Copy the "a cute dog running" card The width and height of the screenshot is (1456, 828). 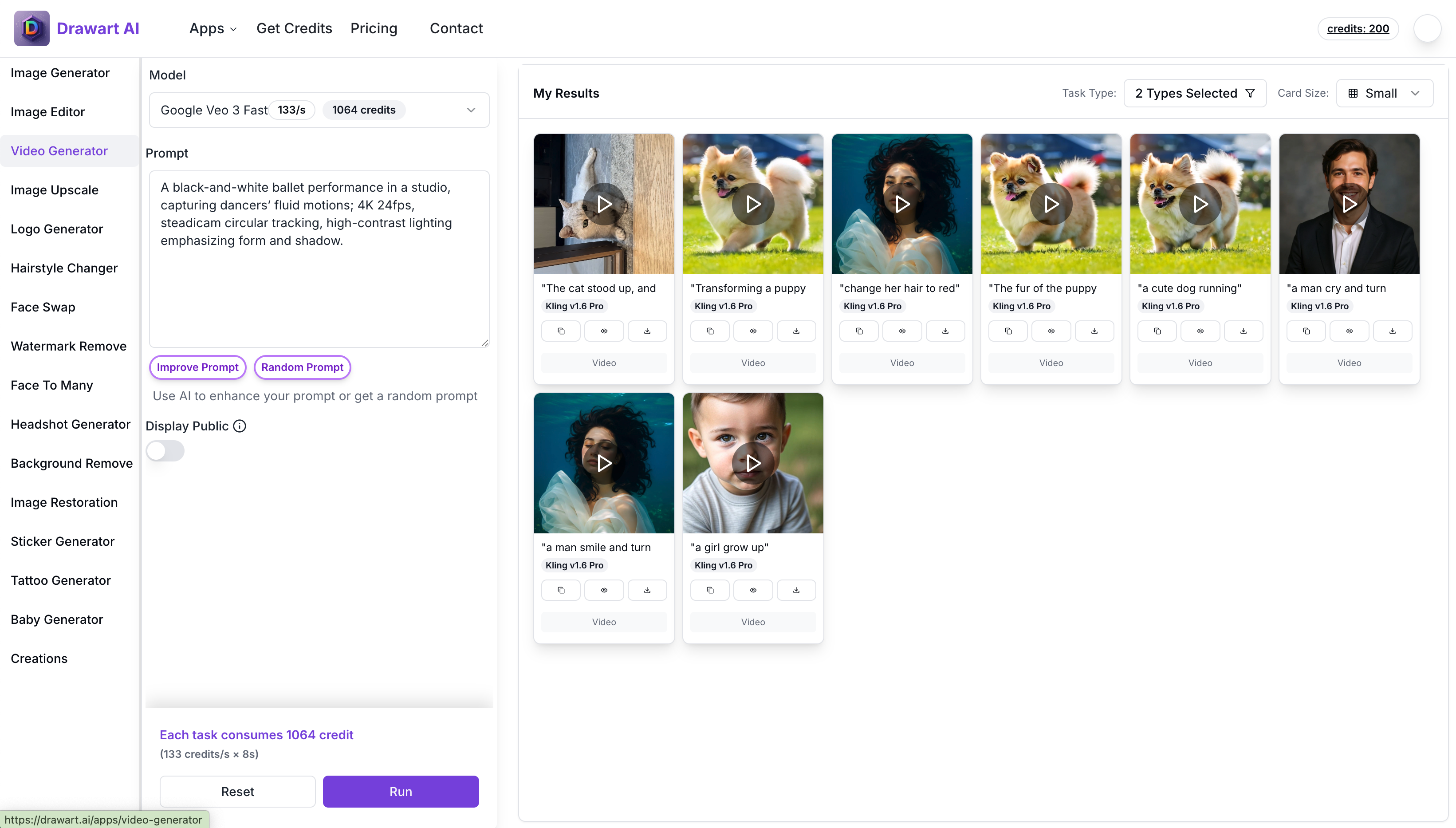click(1157, 331)
